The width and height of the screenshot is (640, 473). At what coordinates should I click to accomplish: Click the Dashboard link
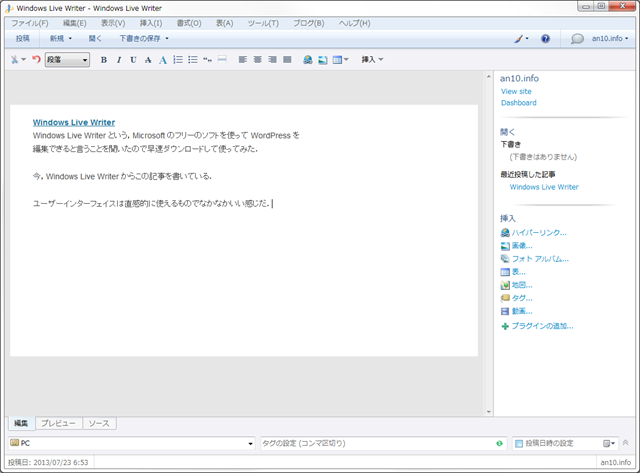tap(519, 103)
